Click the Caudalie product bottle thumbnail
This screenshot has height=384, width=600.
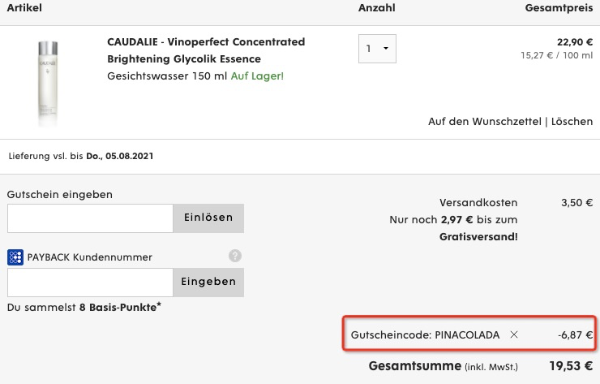(x=48, y=83)
